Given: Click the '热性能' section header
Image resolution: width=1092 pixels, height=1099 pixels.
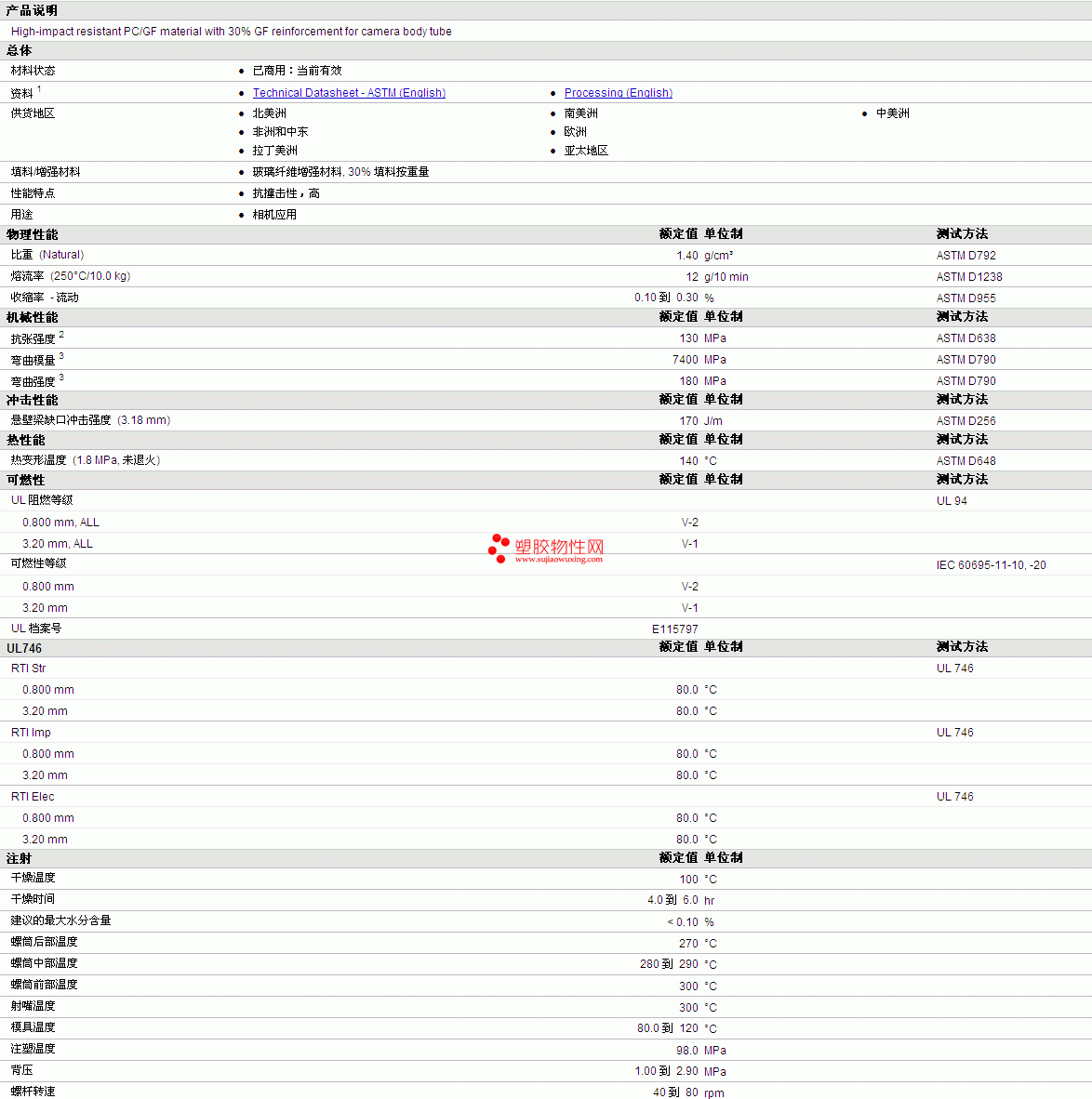Looking at the screenshot, I should 26,440.
